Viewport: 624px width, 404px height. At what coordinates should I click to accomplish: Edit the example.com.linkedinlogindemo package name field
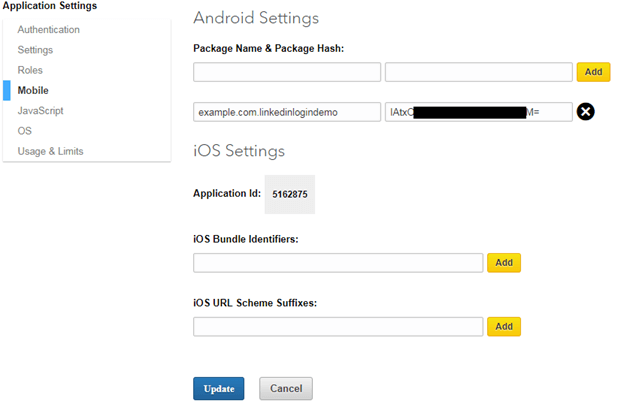tap(287, 112)
